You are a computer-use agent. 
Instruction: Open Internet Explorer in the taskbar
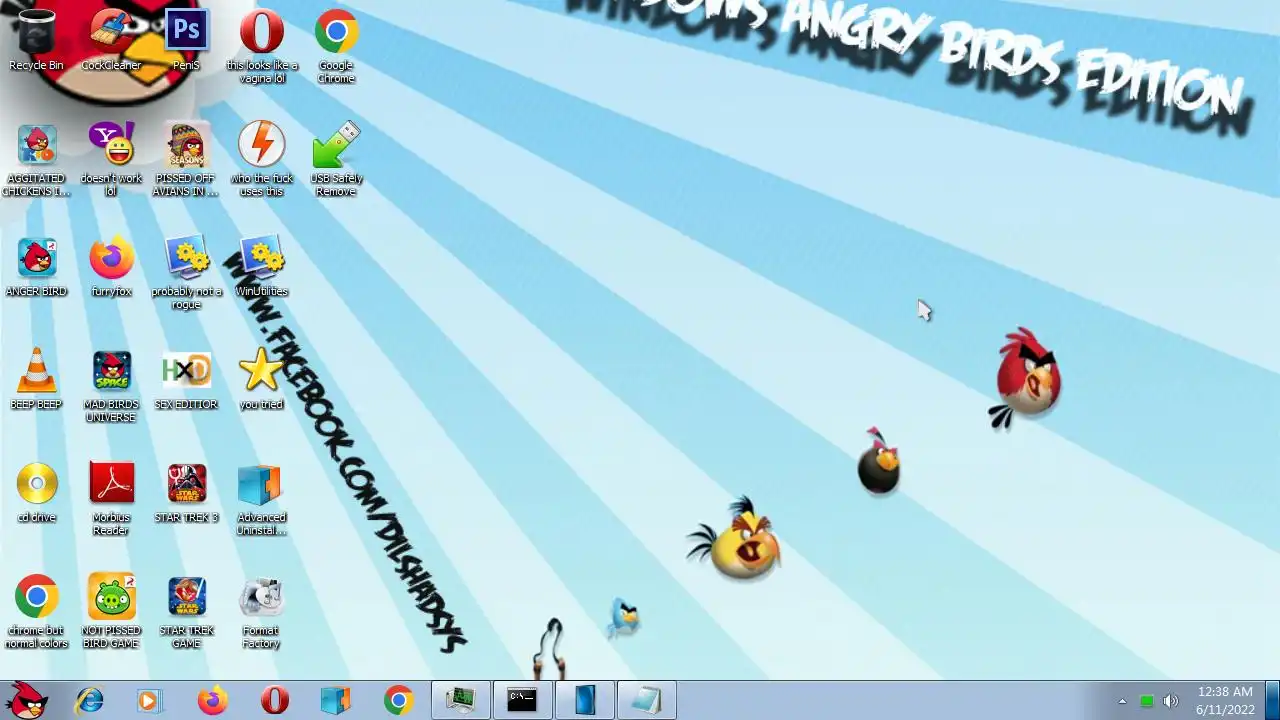[x=90, y=700]
